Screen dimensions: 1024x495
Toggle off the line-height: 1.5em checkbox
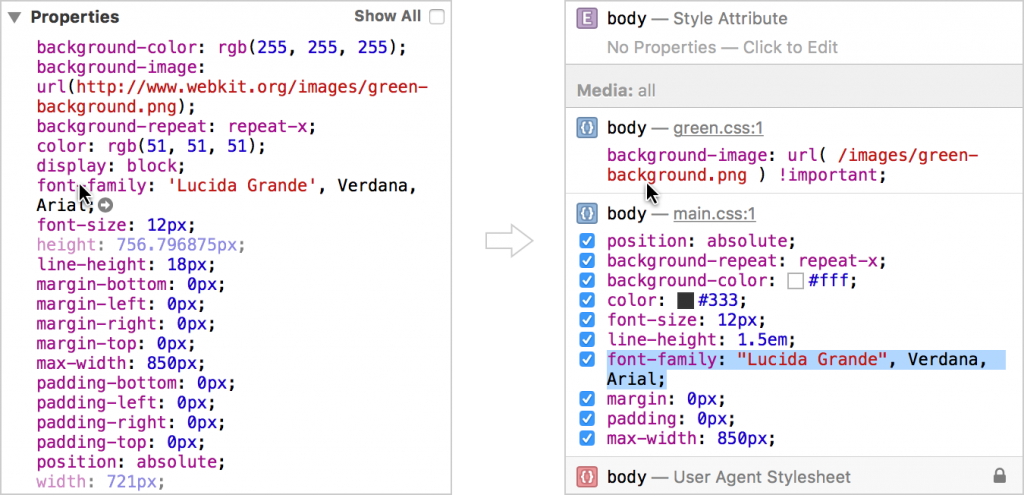click(x=587, y=340)
